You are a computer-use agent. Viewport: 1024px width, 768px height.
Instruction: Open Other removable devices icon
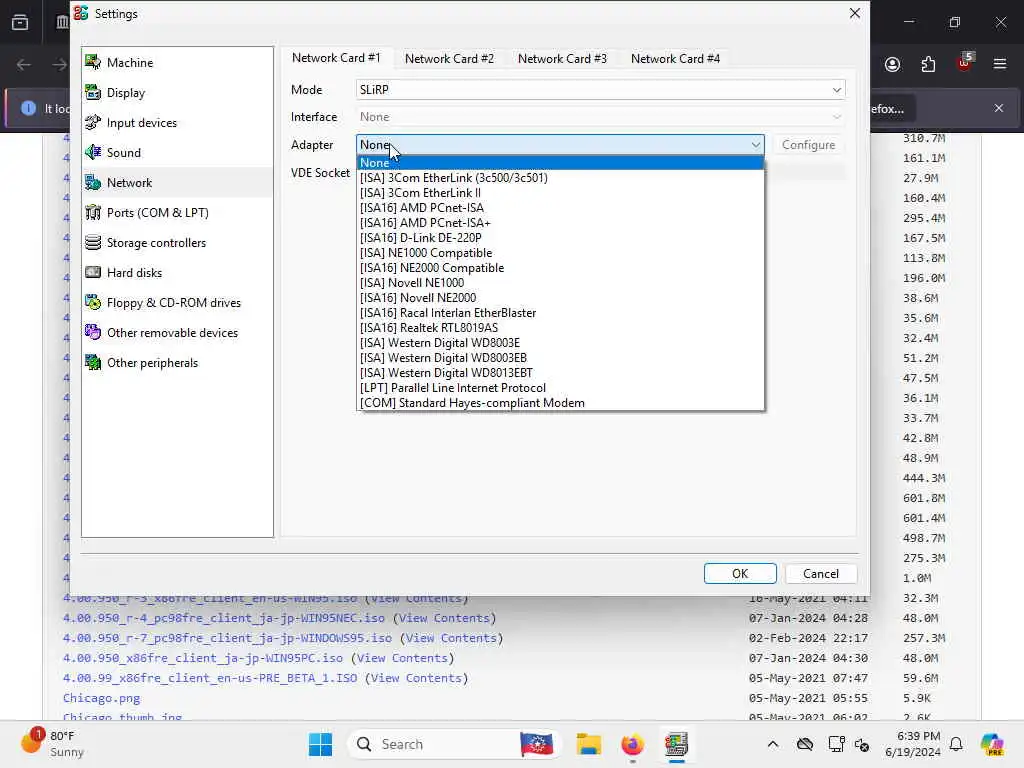(93, 333)
